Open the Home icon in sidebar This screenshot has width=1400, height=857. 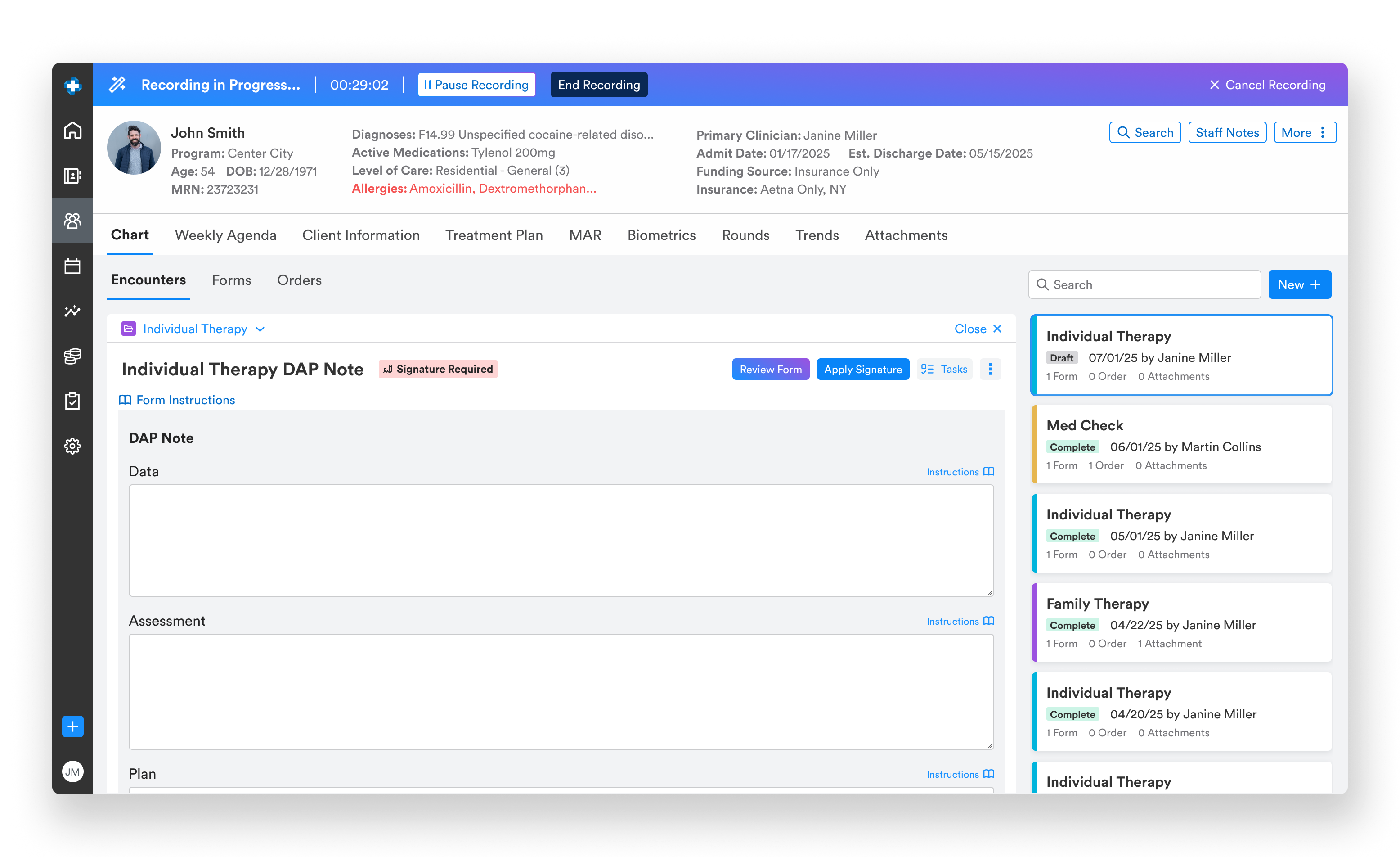pos(72,130)
